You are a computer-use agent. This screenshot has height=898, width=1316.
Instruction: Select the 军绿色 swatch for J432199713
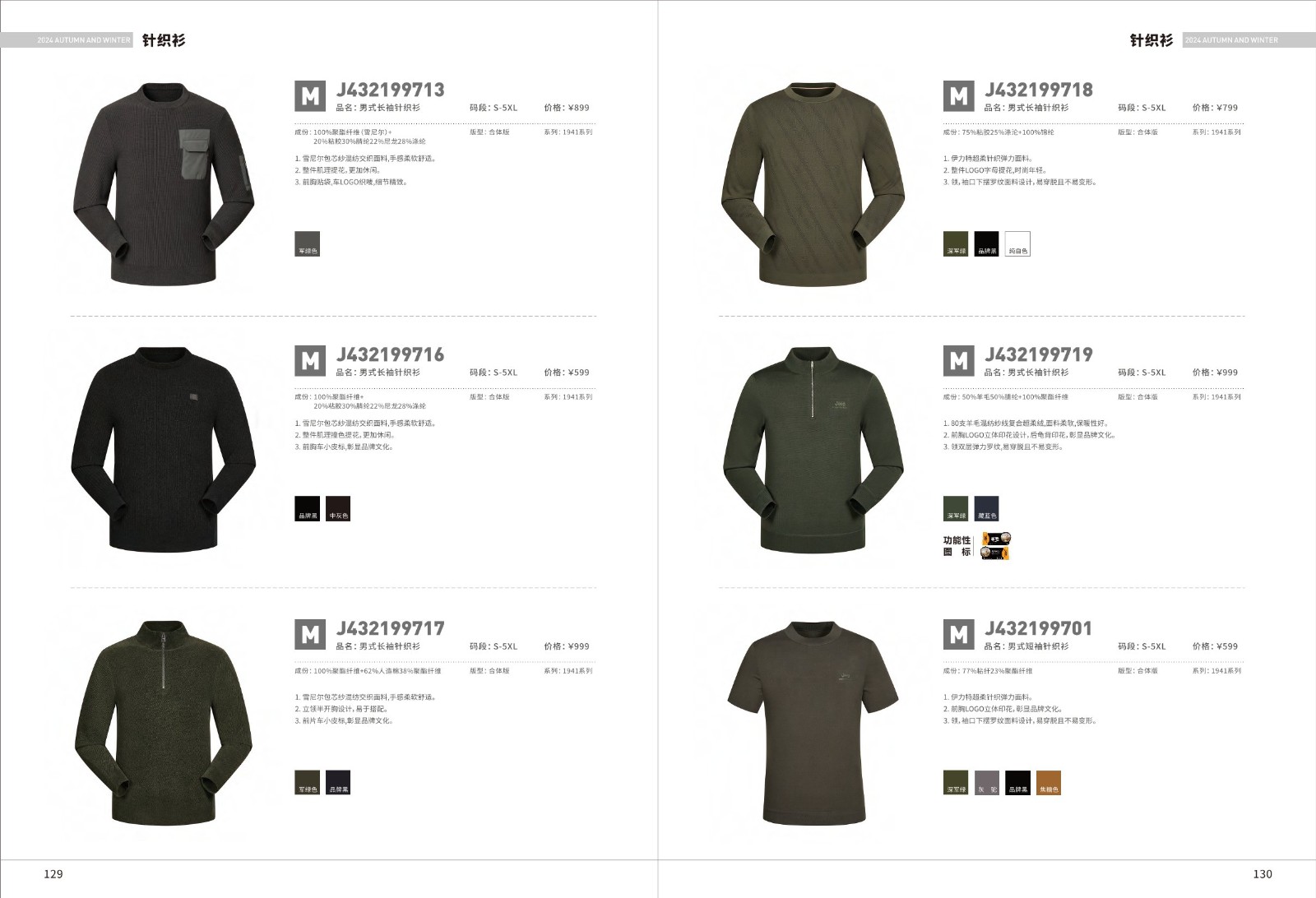click(307, 243)
